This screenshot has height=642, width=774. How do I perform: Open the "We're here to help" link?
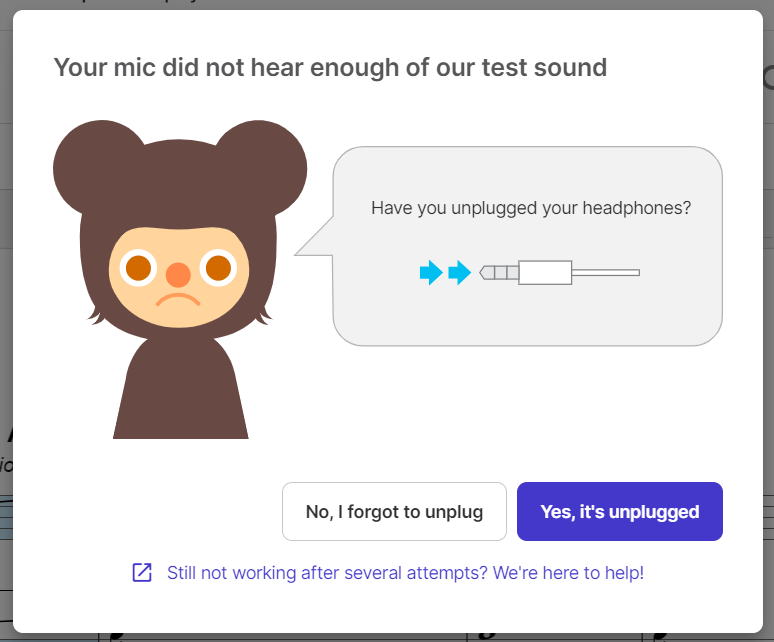(405, 573)
